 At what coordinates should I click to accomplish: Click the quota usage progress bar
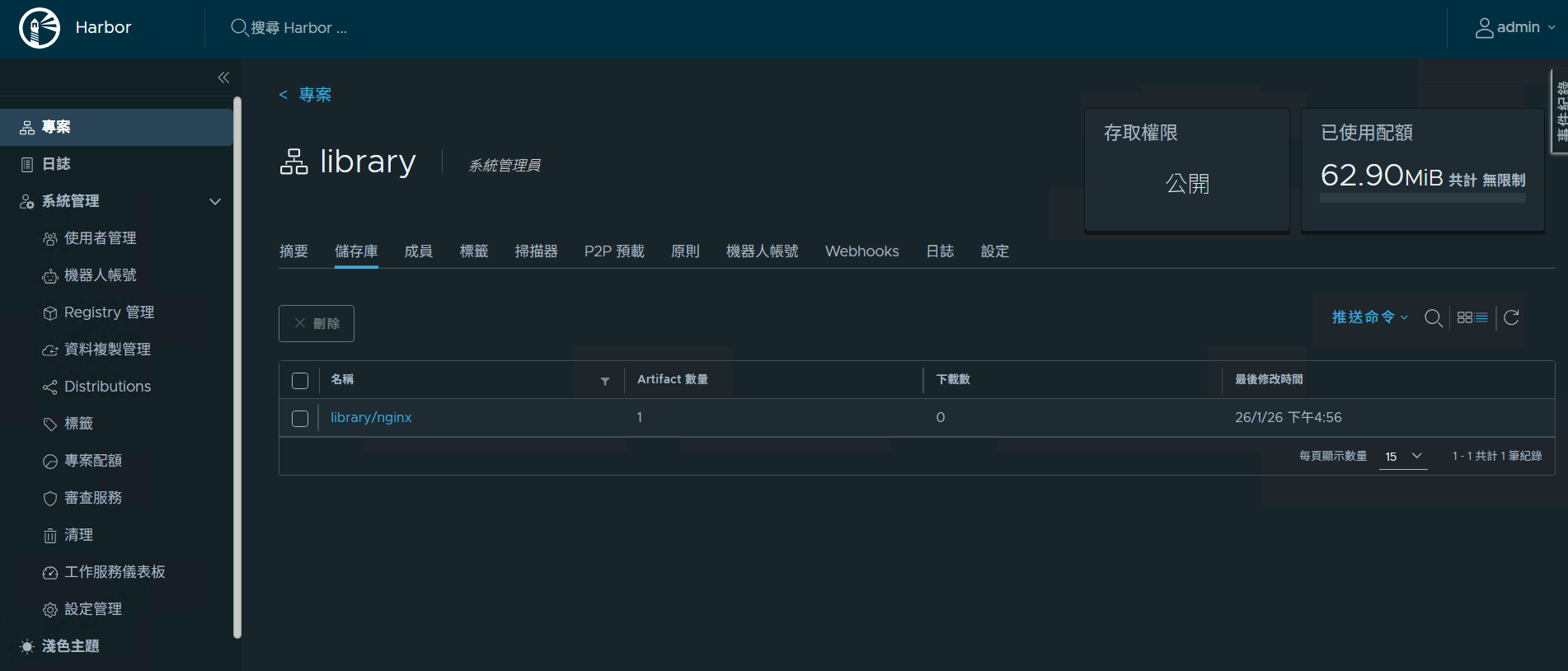(1423, 198)
